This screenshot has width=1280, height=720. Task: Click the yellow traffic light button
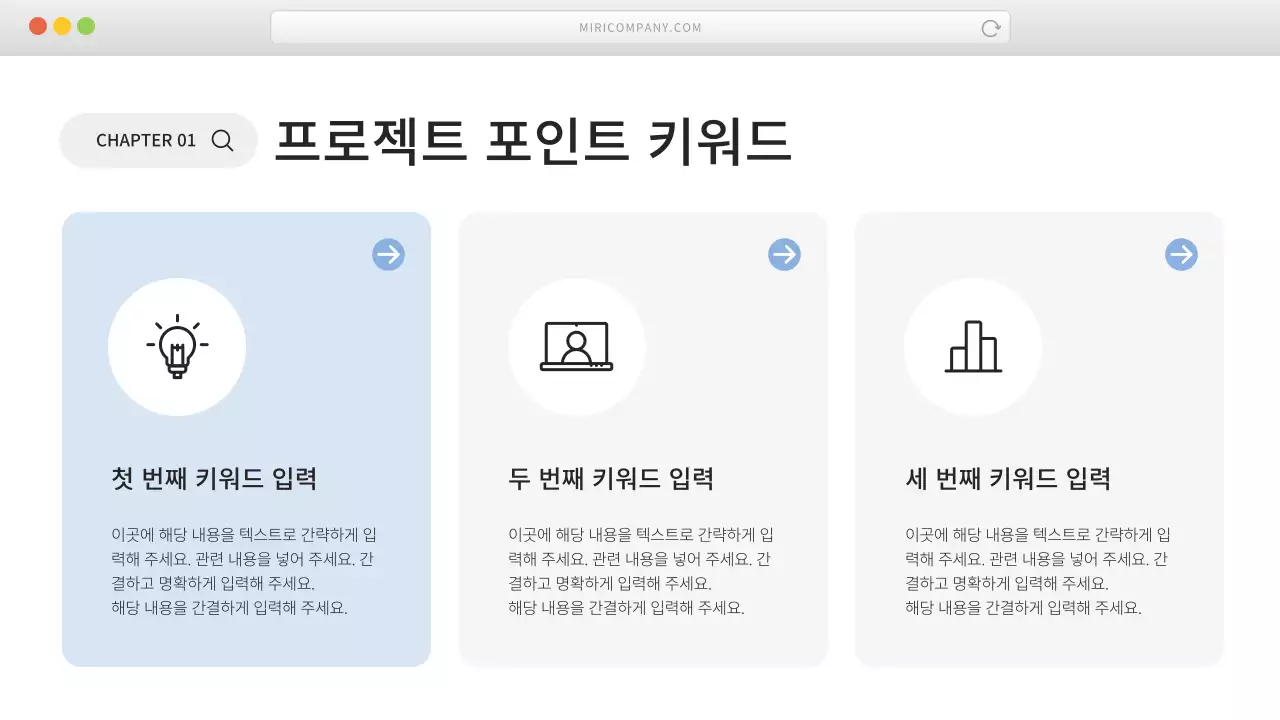coord(62,27)
